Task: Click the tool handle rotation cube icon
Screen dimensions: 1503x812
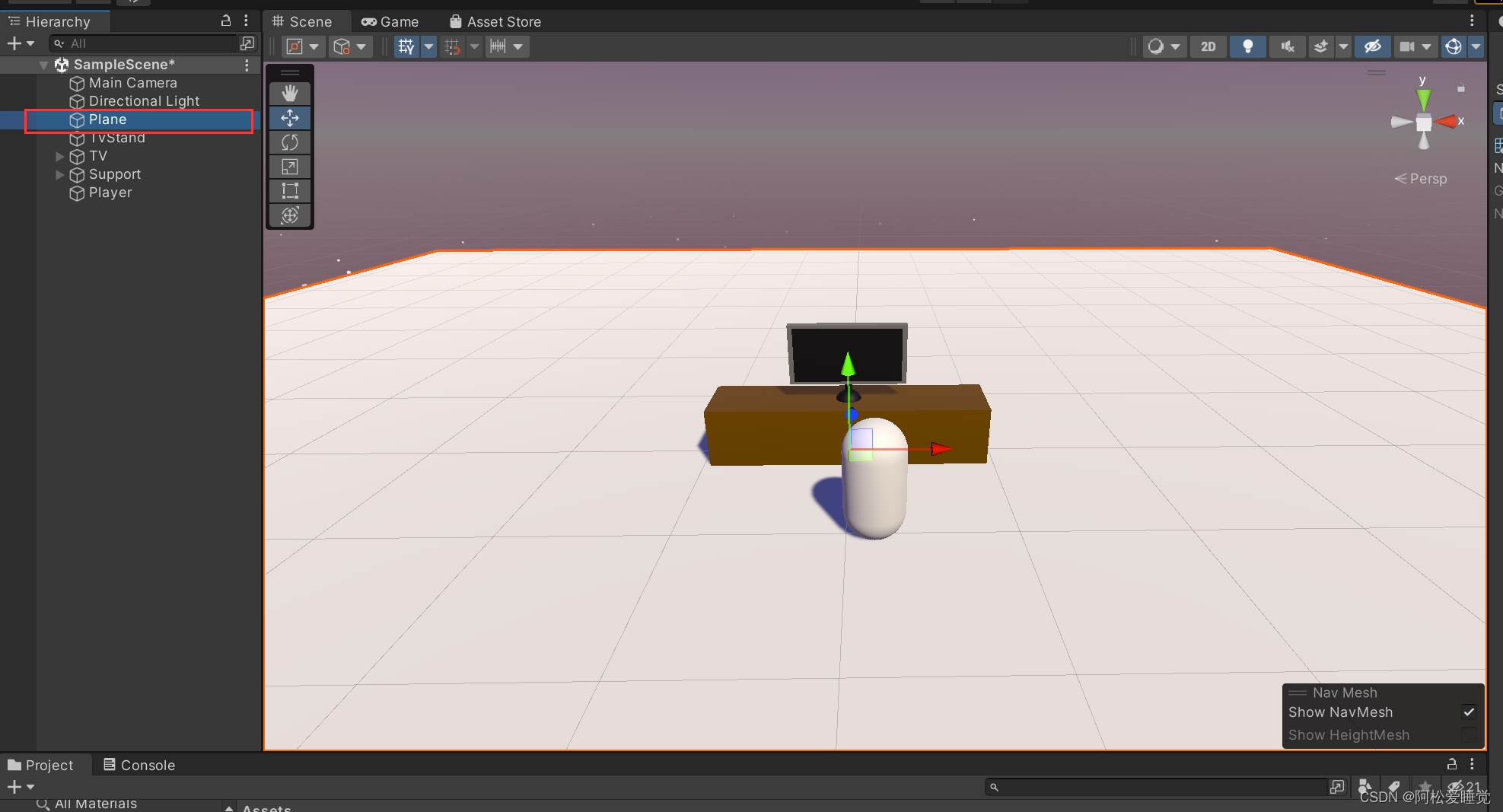Action: [x=342, y=46]
